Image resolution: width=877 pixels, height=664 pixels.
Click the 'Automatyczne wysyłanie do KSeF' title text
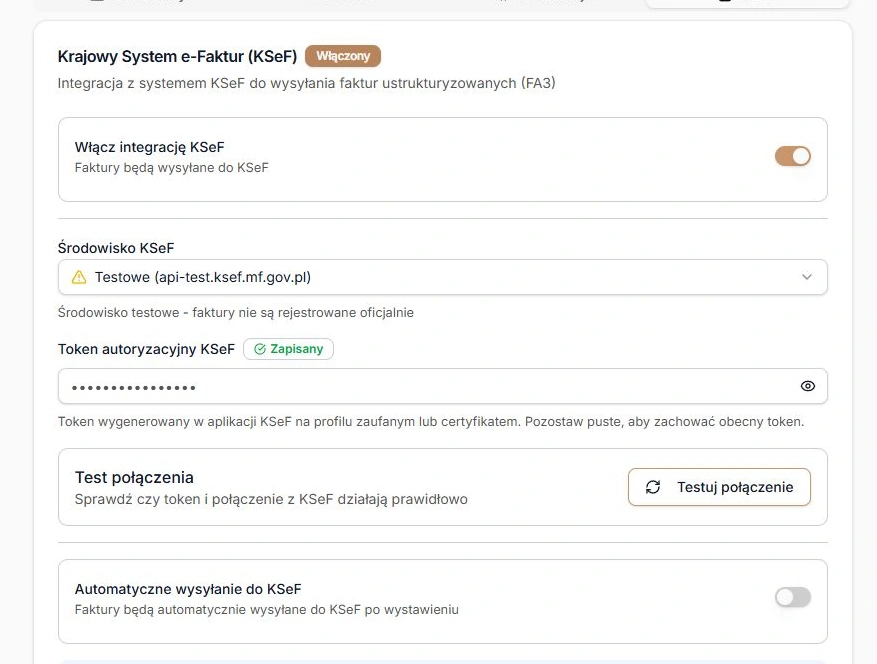pyautogui.click(x=188, y=589)
